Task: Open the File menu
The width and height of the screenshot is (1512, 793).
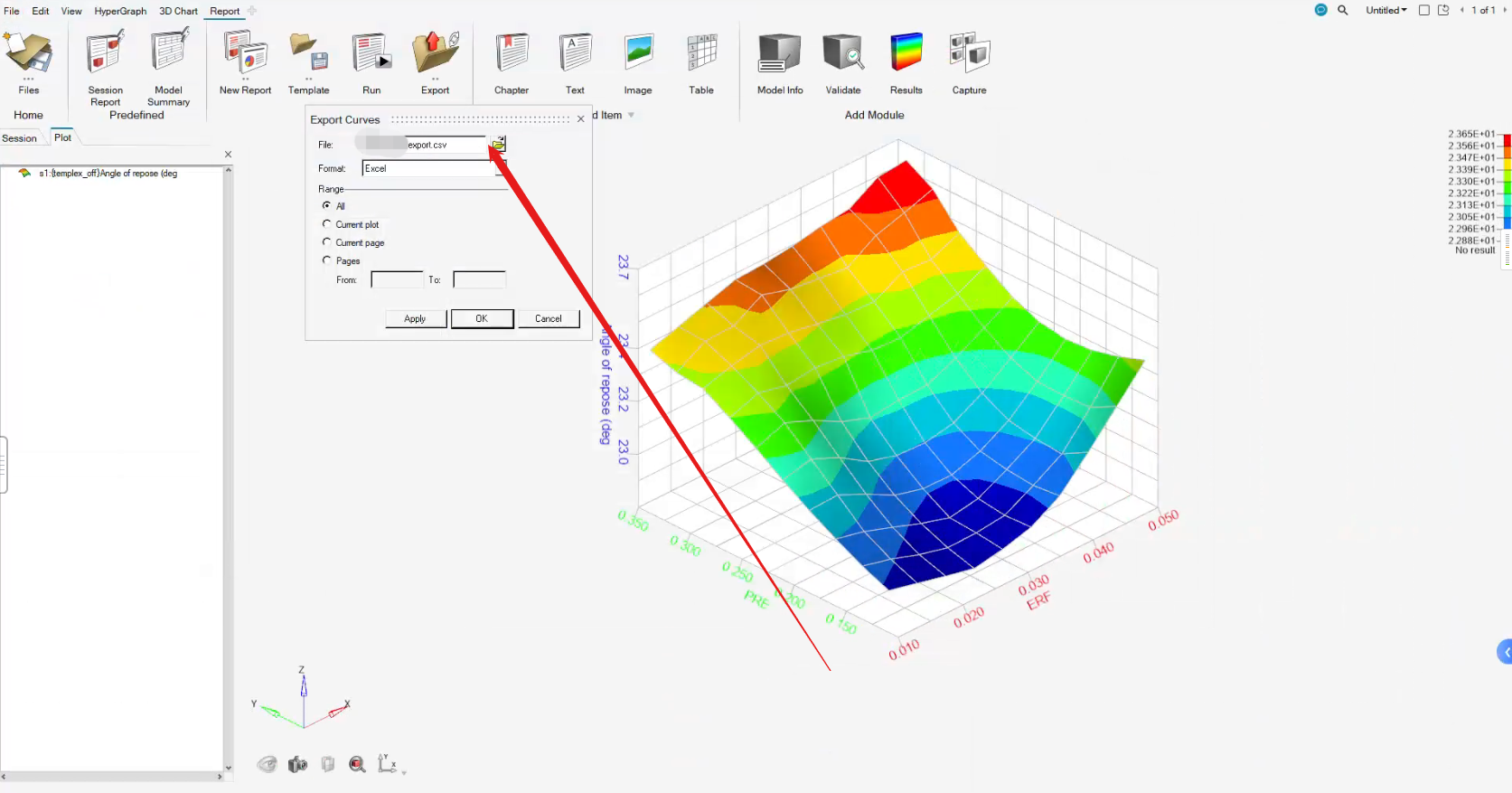Action: click(12, 11)
